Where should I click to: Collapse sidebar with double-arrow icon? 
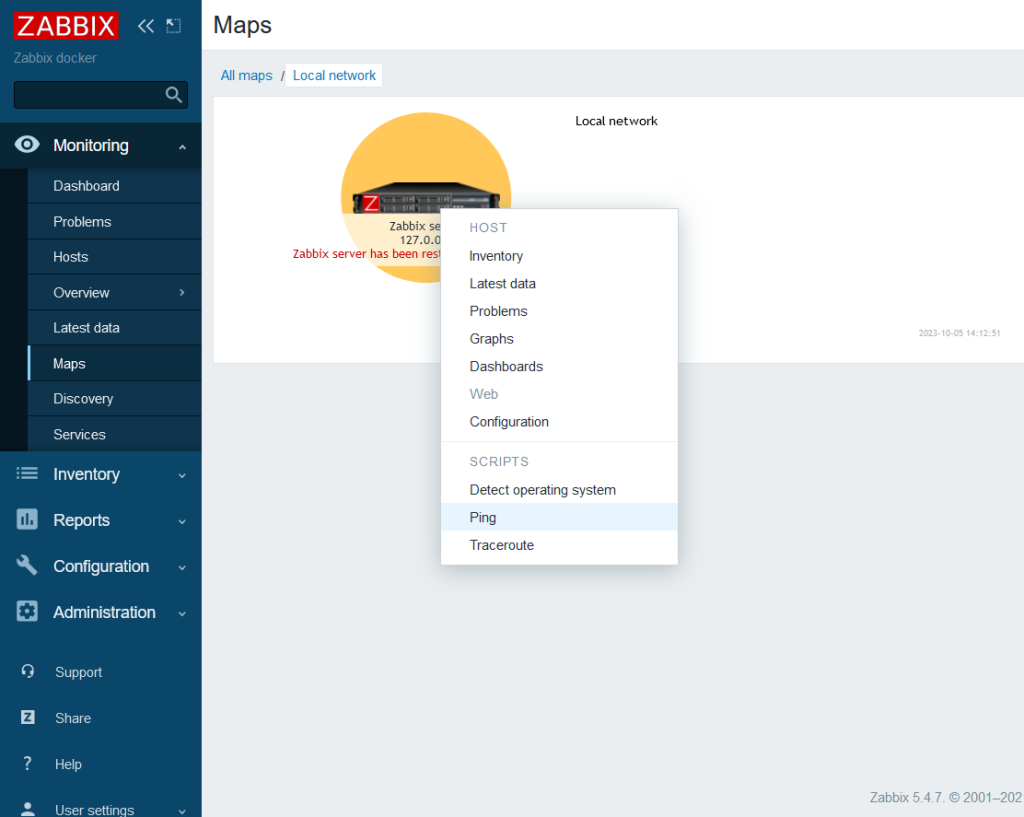point(146,26)
